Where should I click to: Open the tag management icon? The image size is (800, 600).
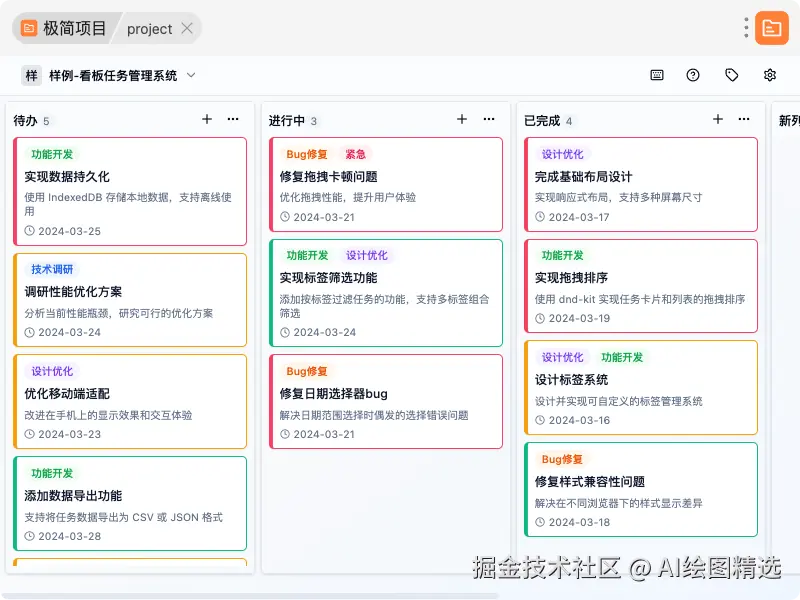point(731,75)
